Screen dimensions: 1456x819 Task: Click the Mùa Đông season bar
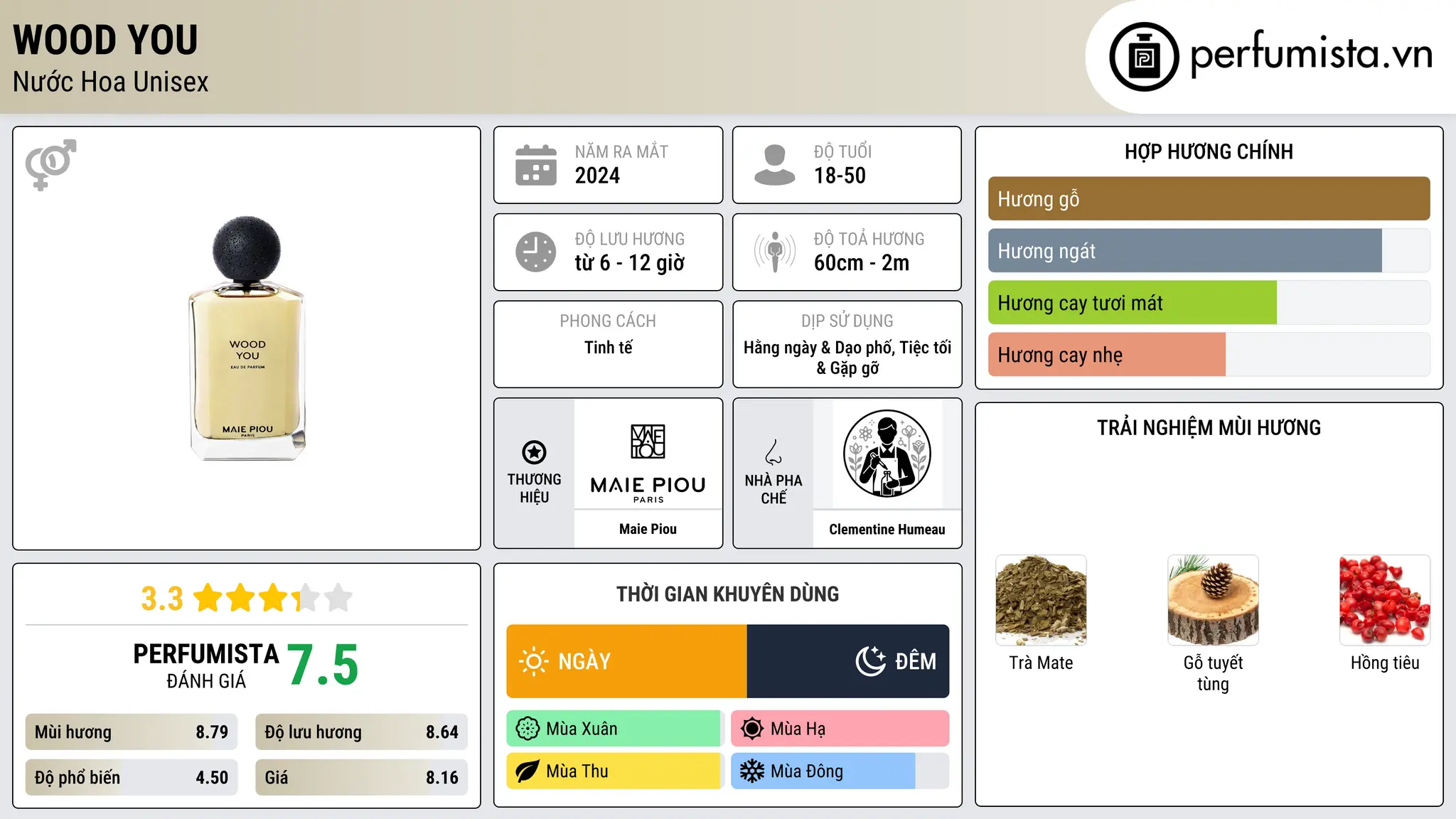840,771
